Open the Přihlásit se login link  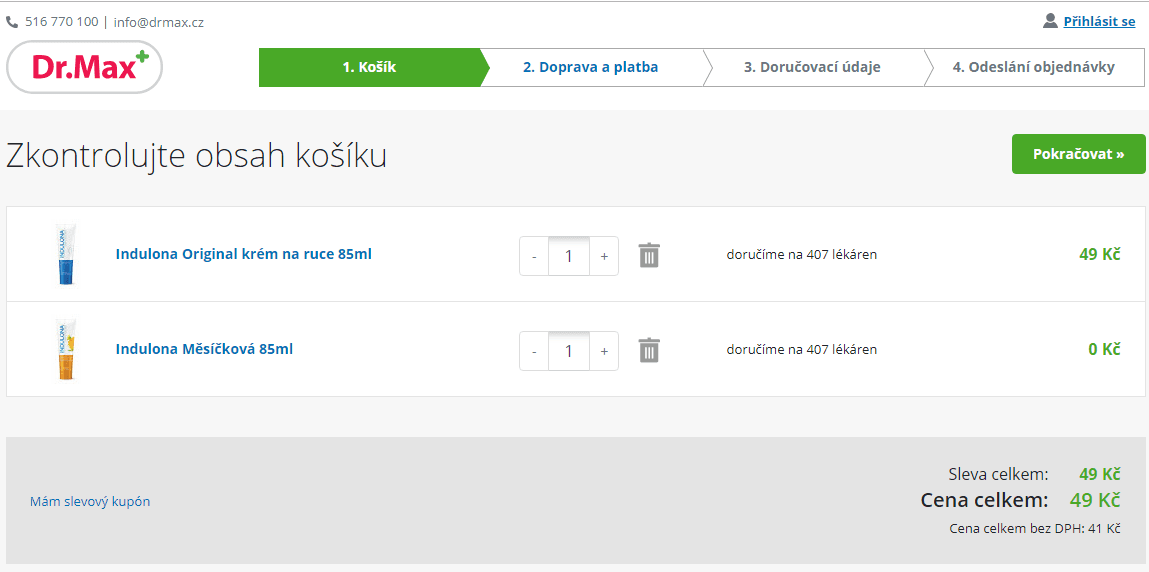pyautogui.click(x=1099, y=22)
